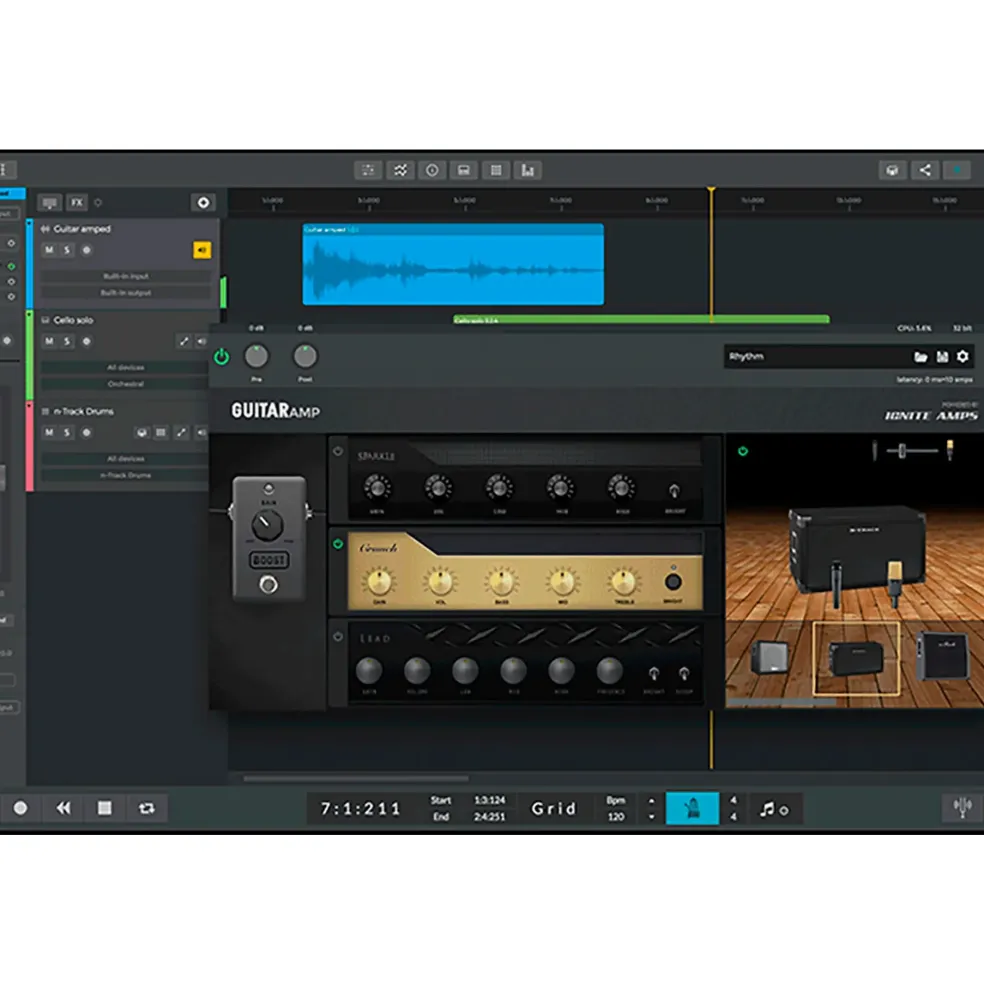Solo the Guitar amped track
Image resolution: width=984 pixels, height=985 pixels.
click(67, 250)
